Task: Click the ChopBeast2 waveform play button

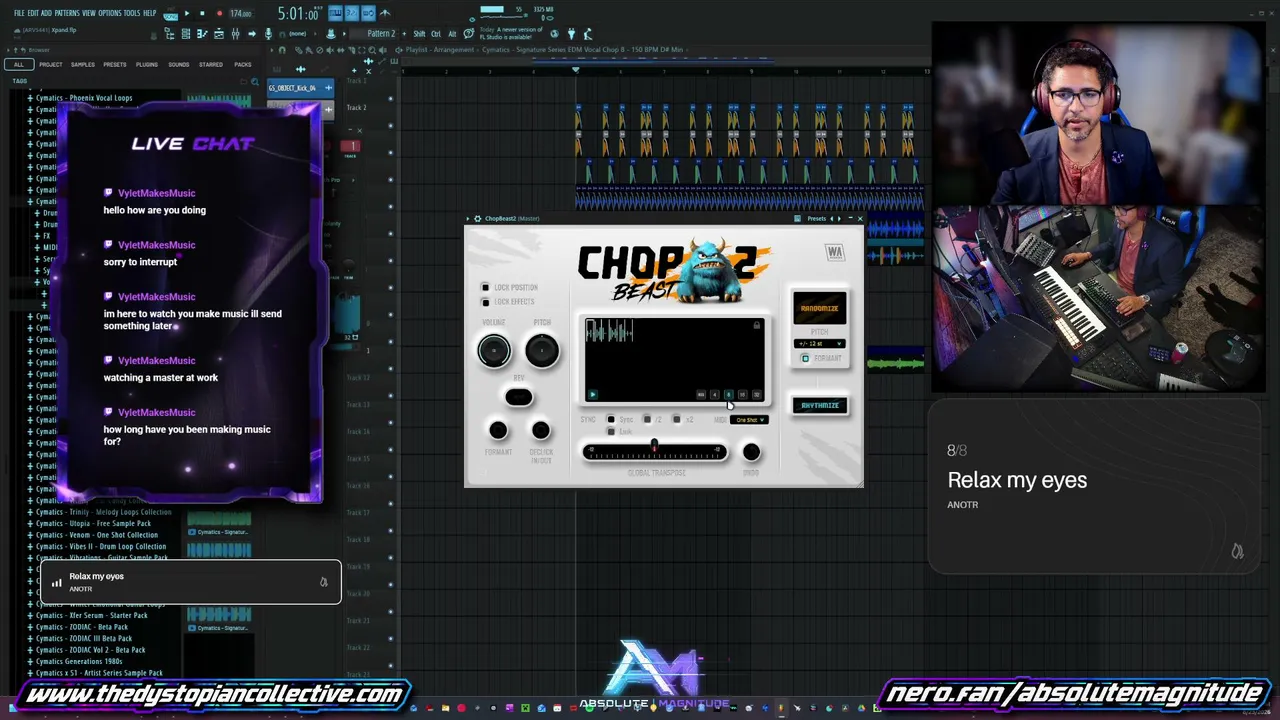Action: tap(592, 395)
